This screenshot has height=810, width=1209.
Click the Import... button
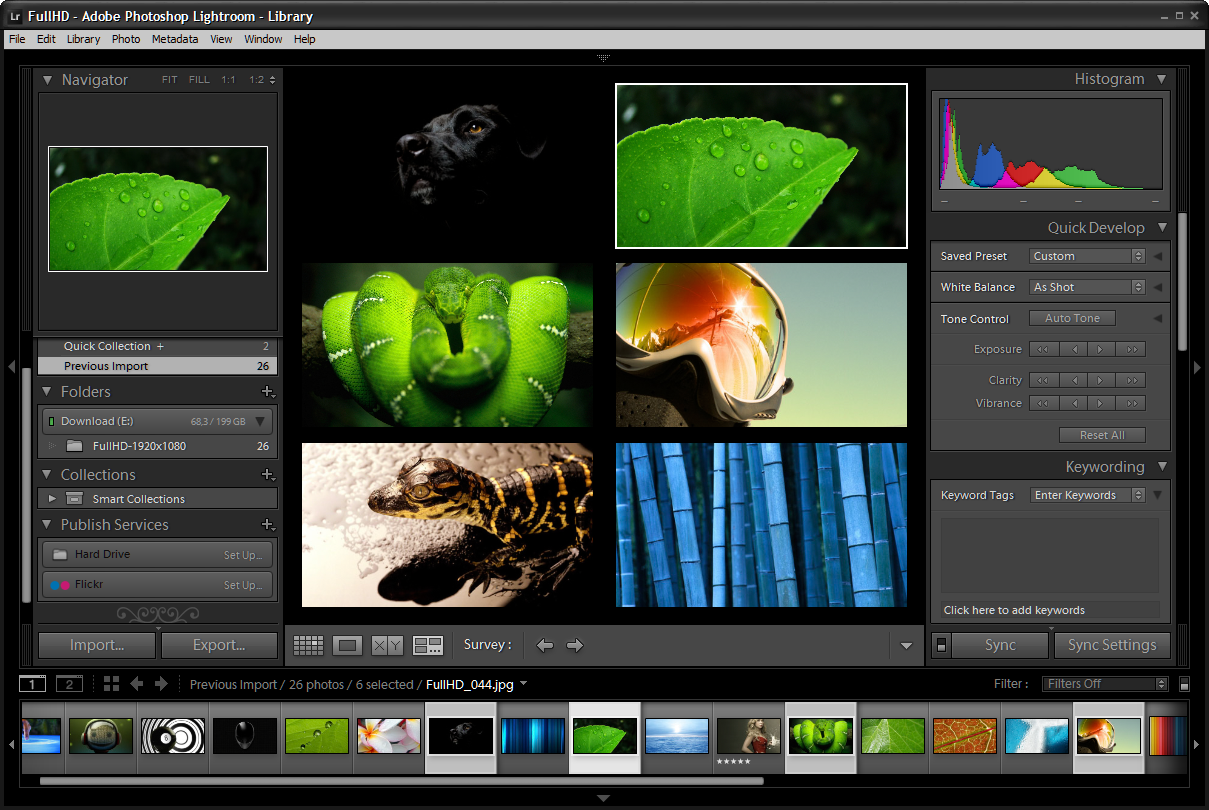pyautogui.click(x=97, y=645)
